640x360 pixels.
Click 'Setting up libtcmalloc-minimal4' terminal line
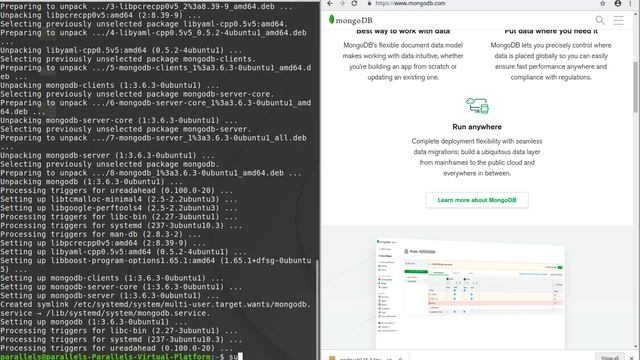pyautogui.click(x=119, y=199)
